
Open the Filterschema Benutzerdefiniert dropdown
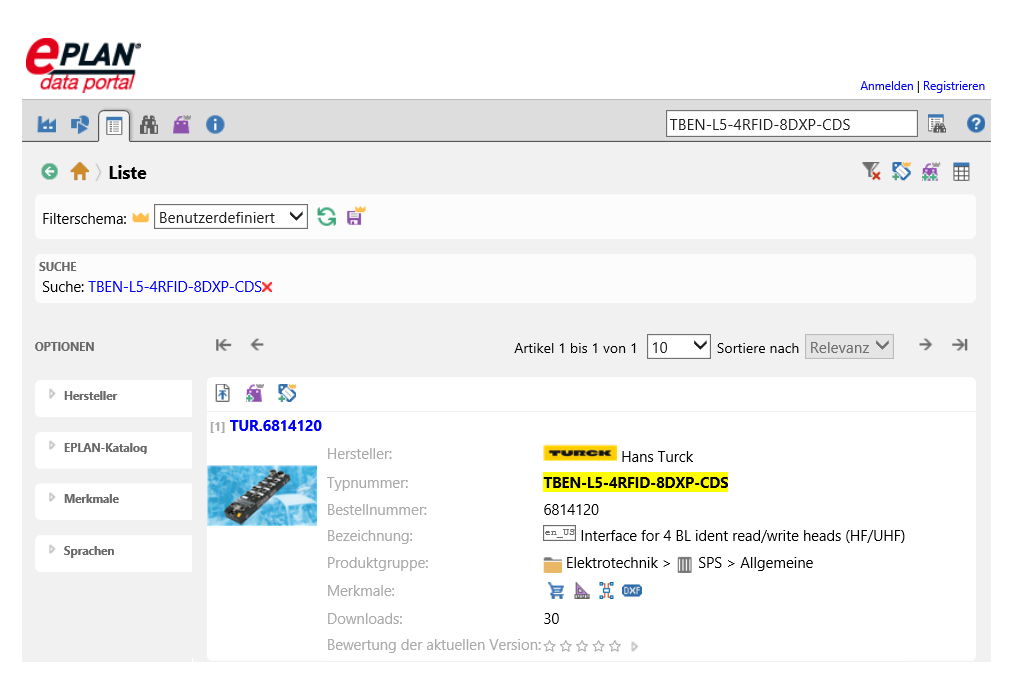pyautogui.click(x=230, y=217)
